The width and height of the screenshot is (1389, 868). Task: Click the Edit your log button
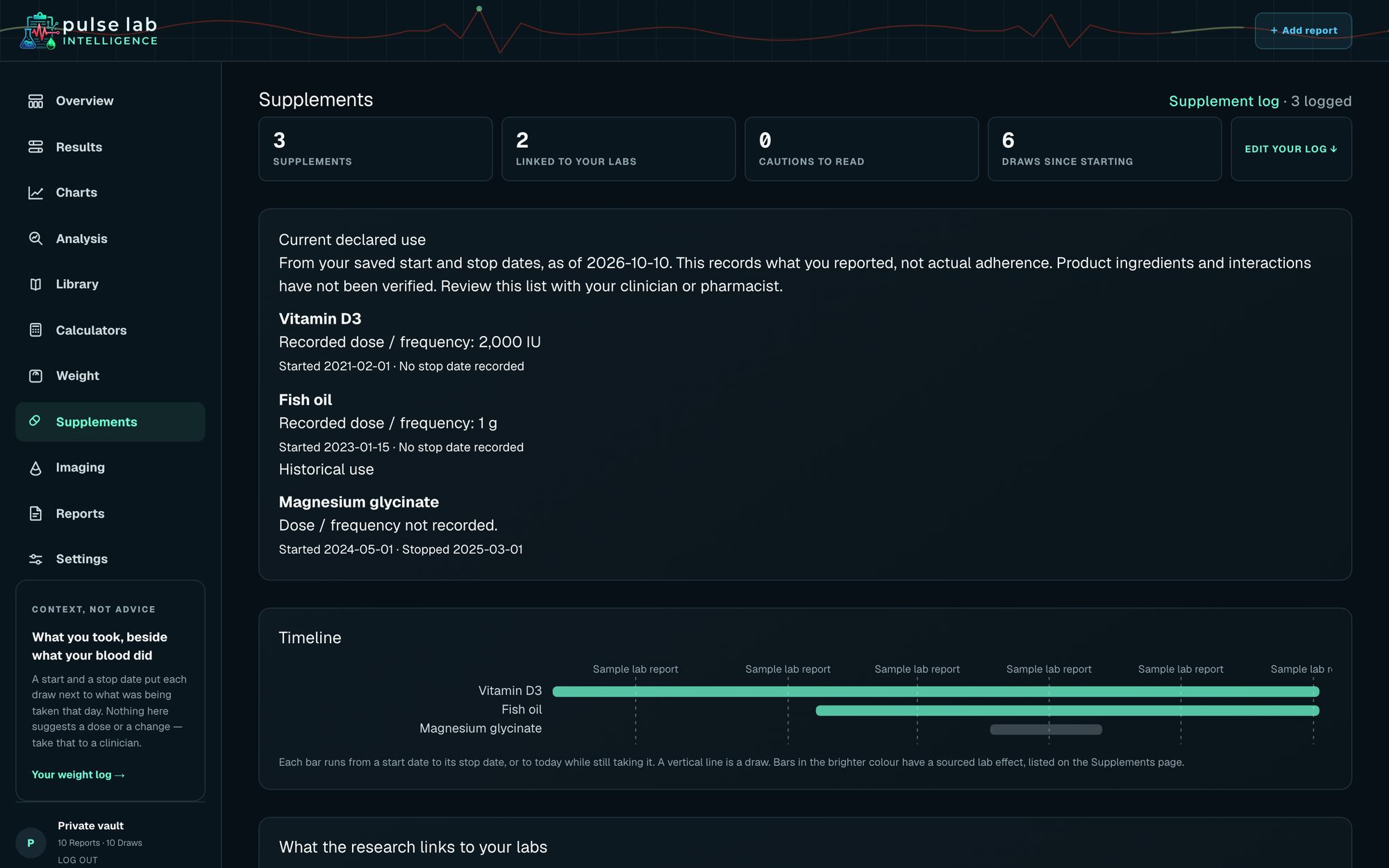pyautogui.click(x=1291, y=149)
